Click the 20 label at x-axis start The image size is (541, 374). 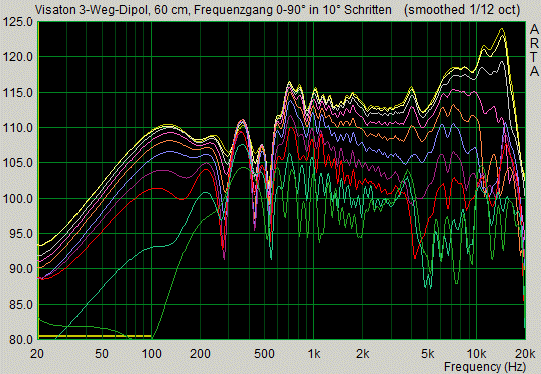[x=37, y=354]
